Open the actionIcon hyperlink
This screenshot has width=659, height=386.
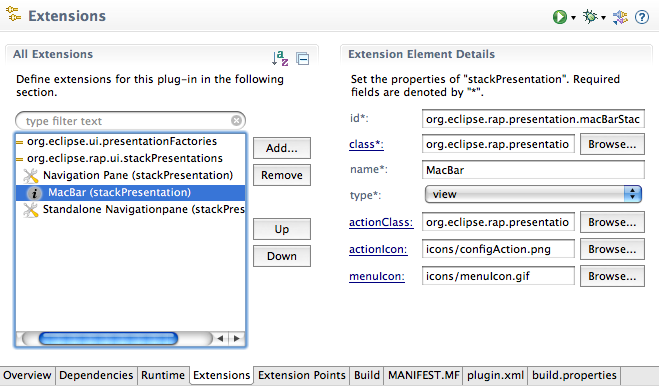click(378, 249)
